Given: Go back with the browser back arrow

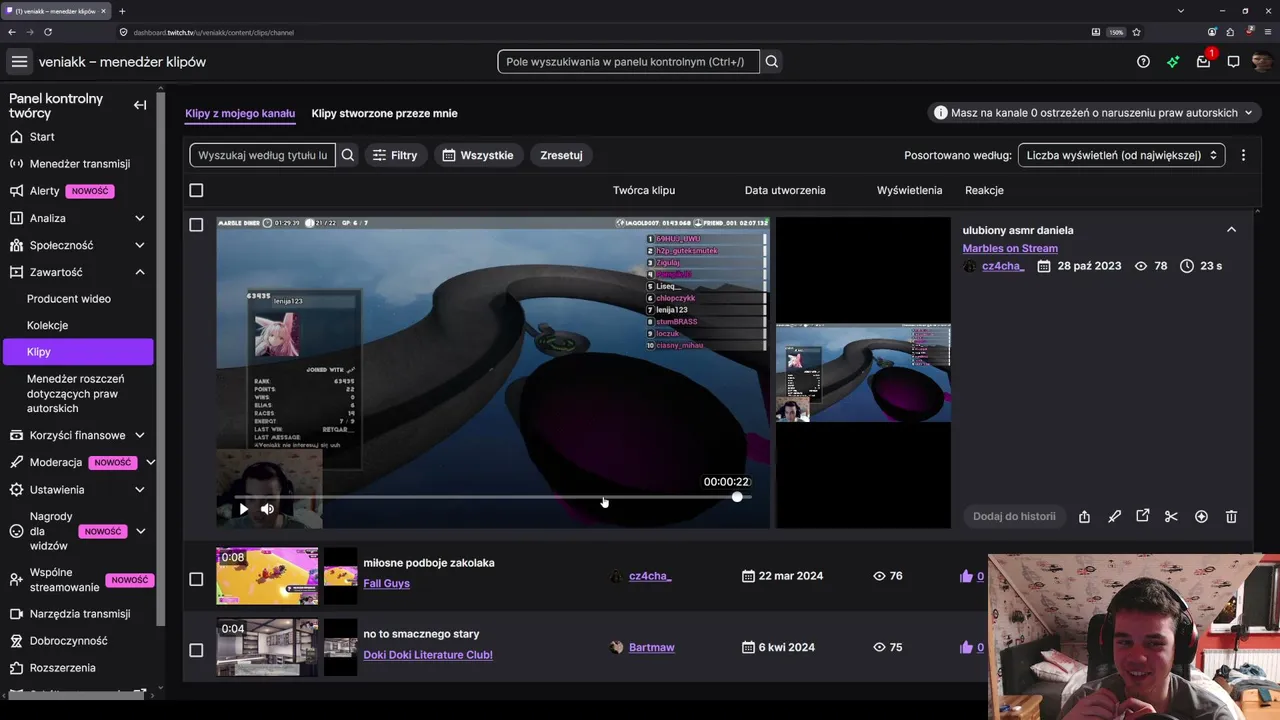Looking at the screenshot, I should 12,32.
